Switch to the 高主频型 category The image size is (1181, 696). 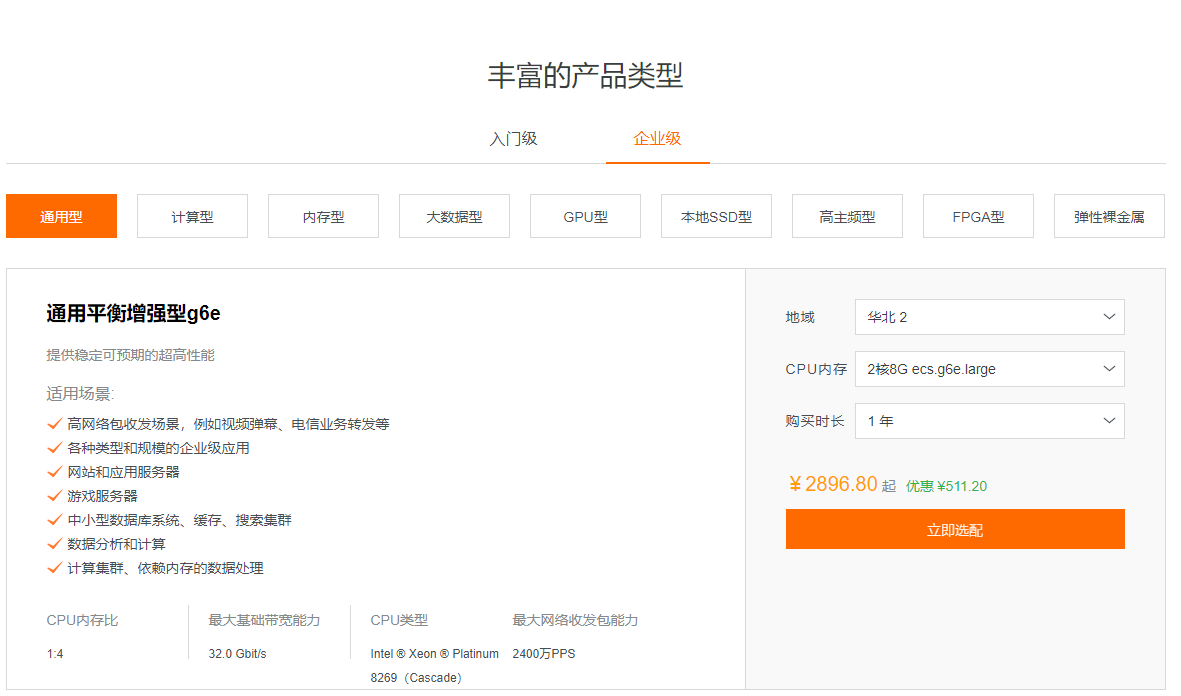pos(847,216)
